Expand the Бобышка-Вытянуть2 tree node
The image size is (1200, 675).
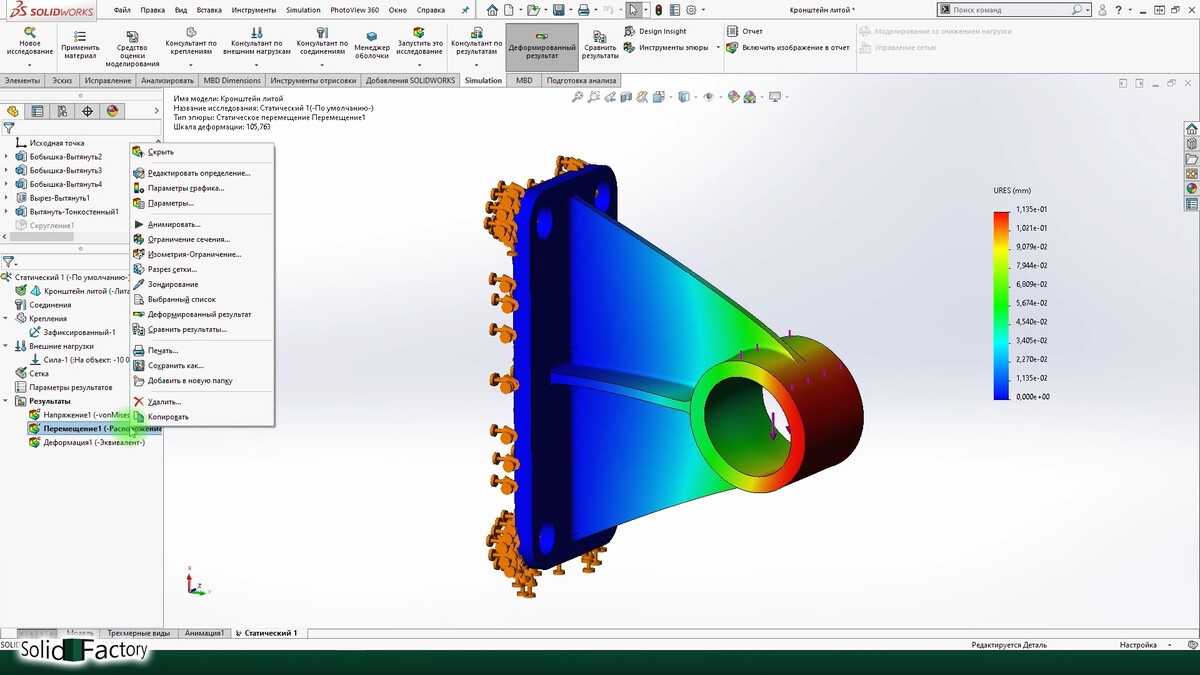[x=7, y=157]
